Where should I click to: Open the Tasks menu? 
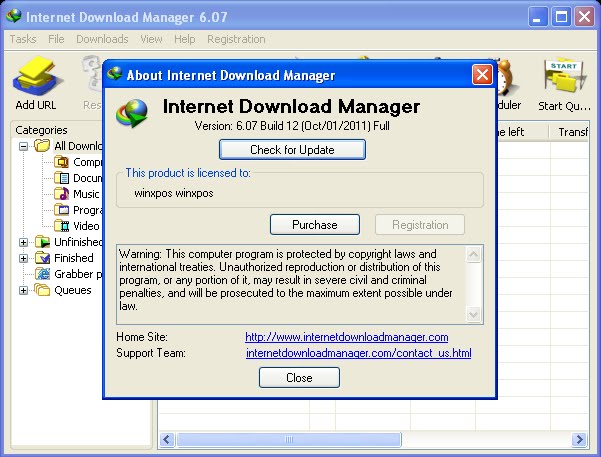[x=23, y=39]
